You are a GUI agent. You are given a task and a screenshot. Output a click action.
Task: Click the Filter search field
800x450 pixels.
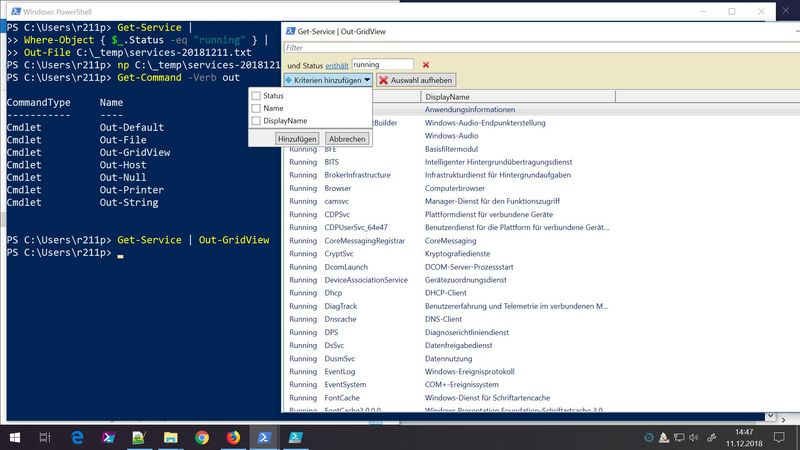540,47
